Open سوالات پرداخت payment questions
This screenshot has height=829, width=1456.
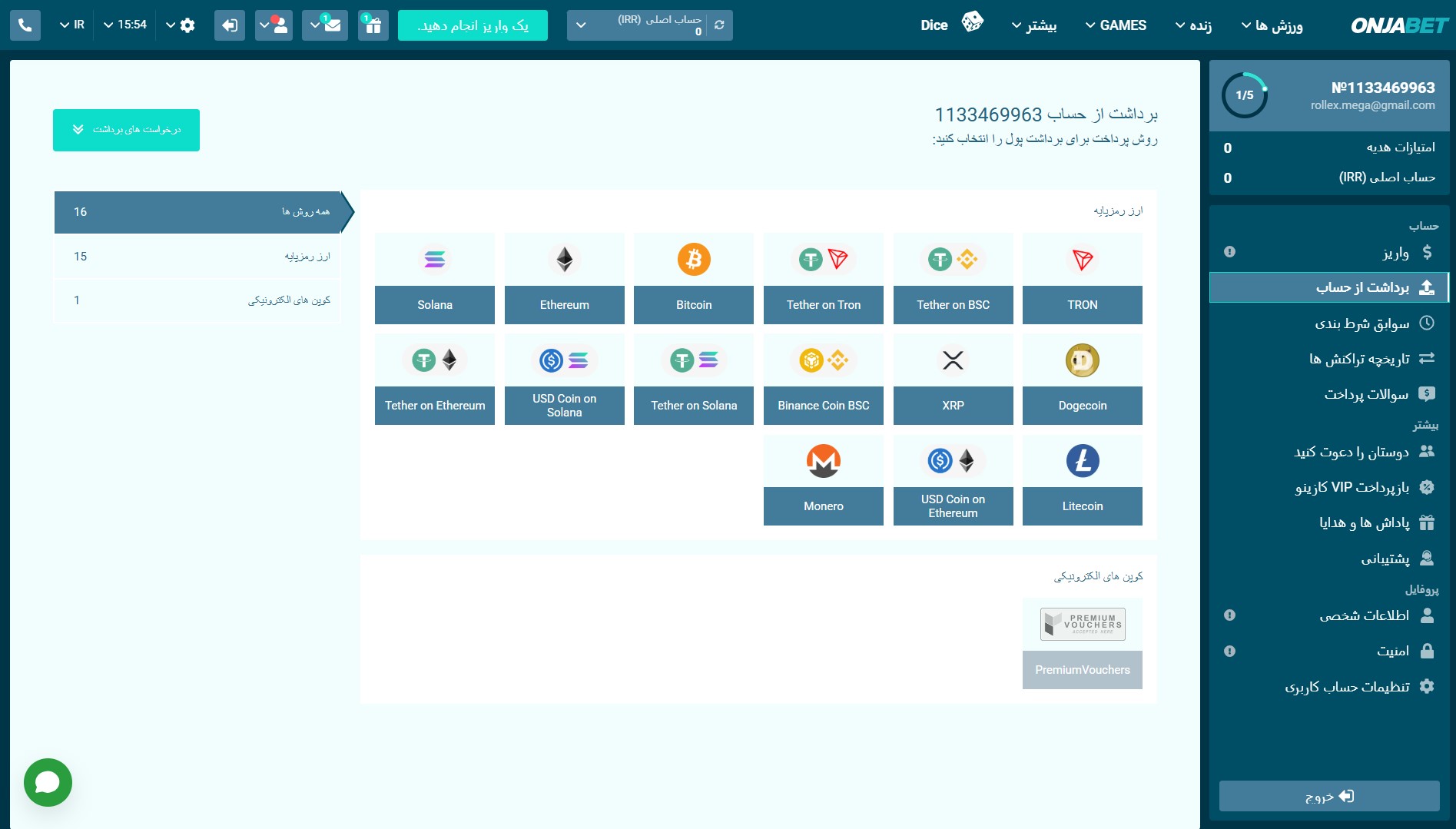pyautogui.click(x=1328, y=394)
